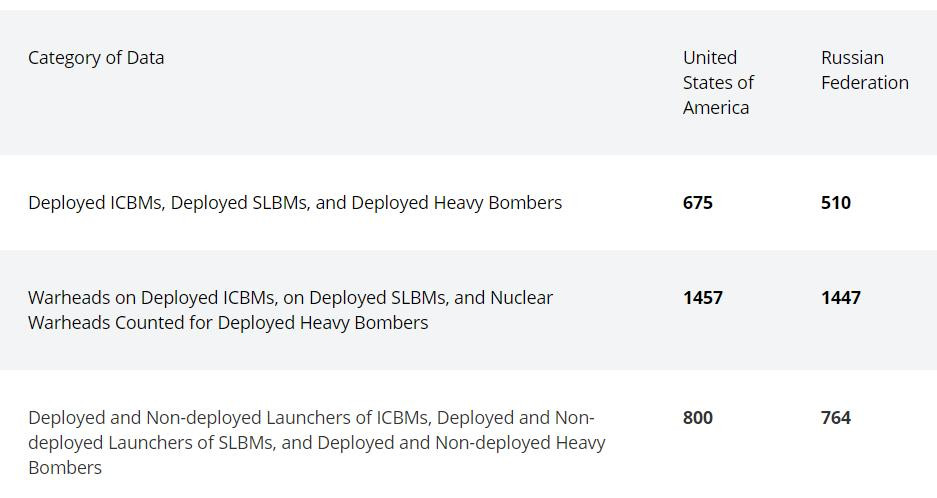Click 'Warheads Counted for Deployed Heavy Bombers' line
The width and height of the screenshot is (937, 498).
(x=228, y=323)
